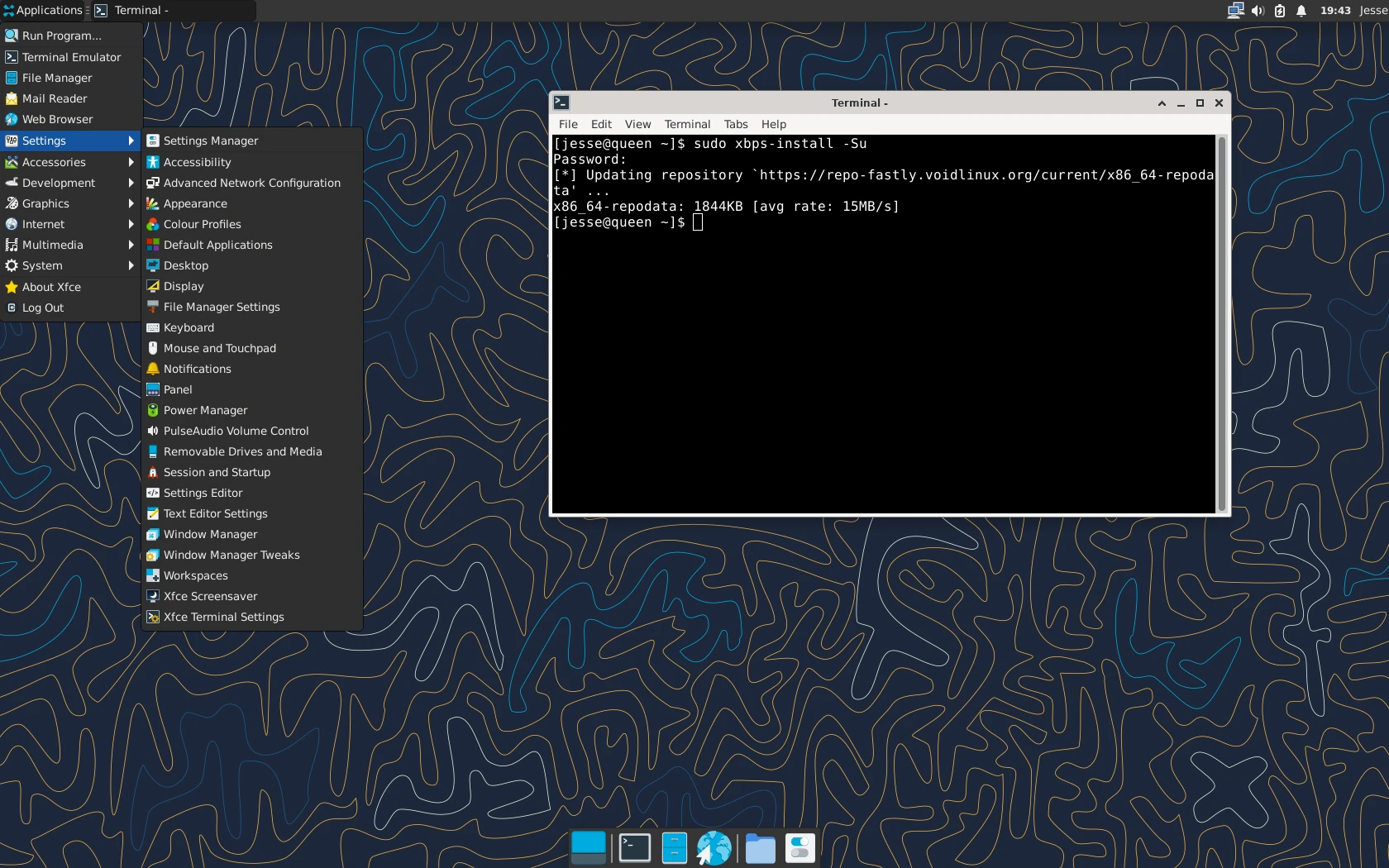This screenshot has width=1389, height=868.
Task: Click the power manager battery tray icon
Action: coord(1280,11)
